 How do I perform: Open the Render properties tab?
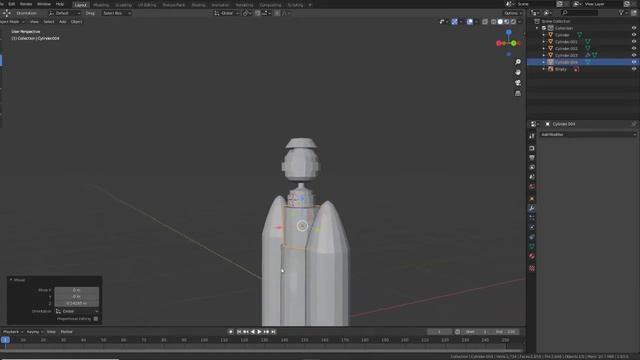pyautogui.click(x=531, y=148)
